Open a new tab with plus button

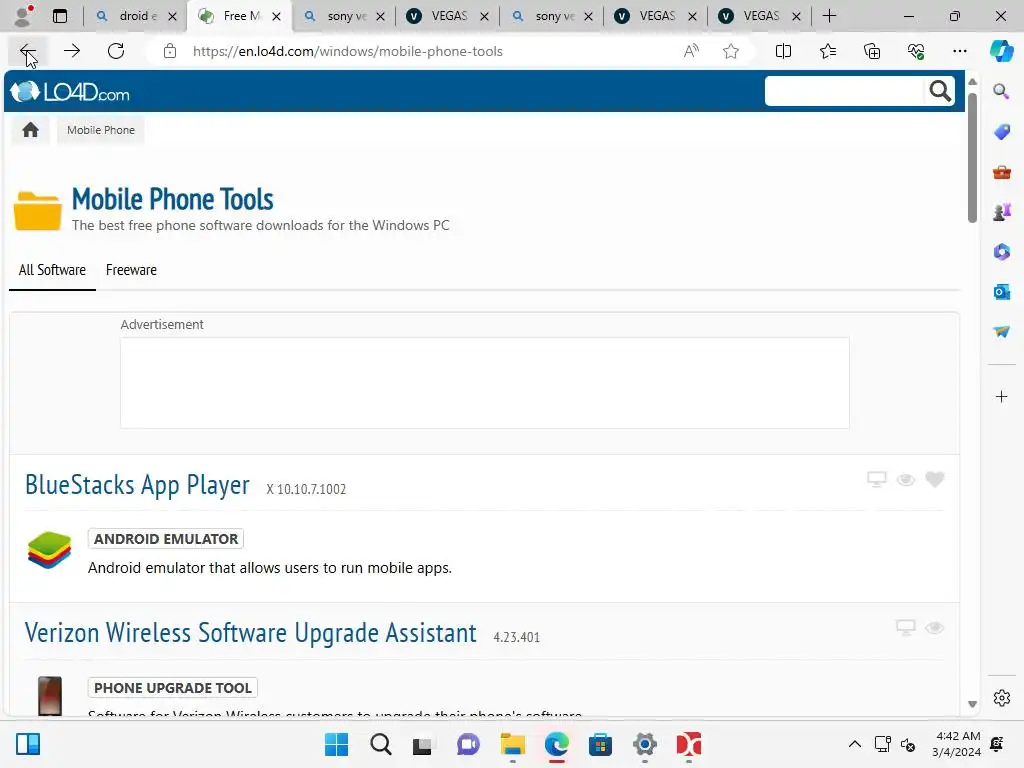[829, 16]
